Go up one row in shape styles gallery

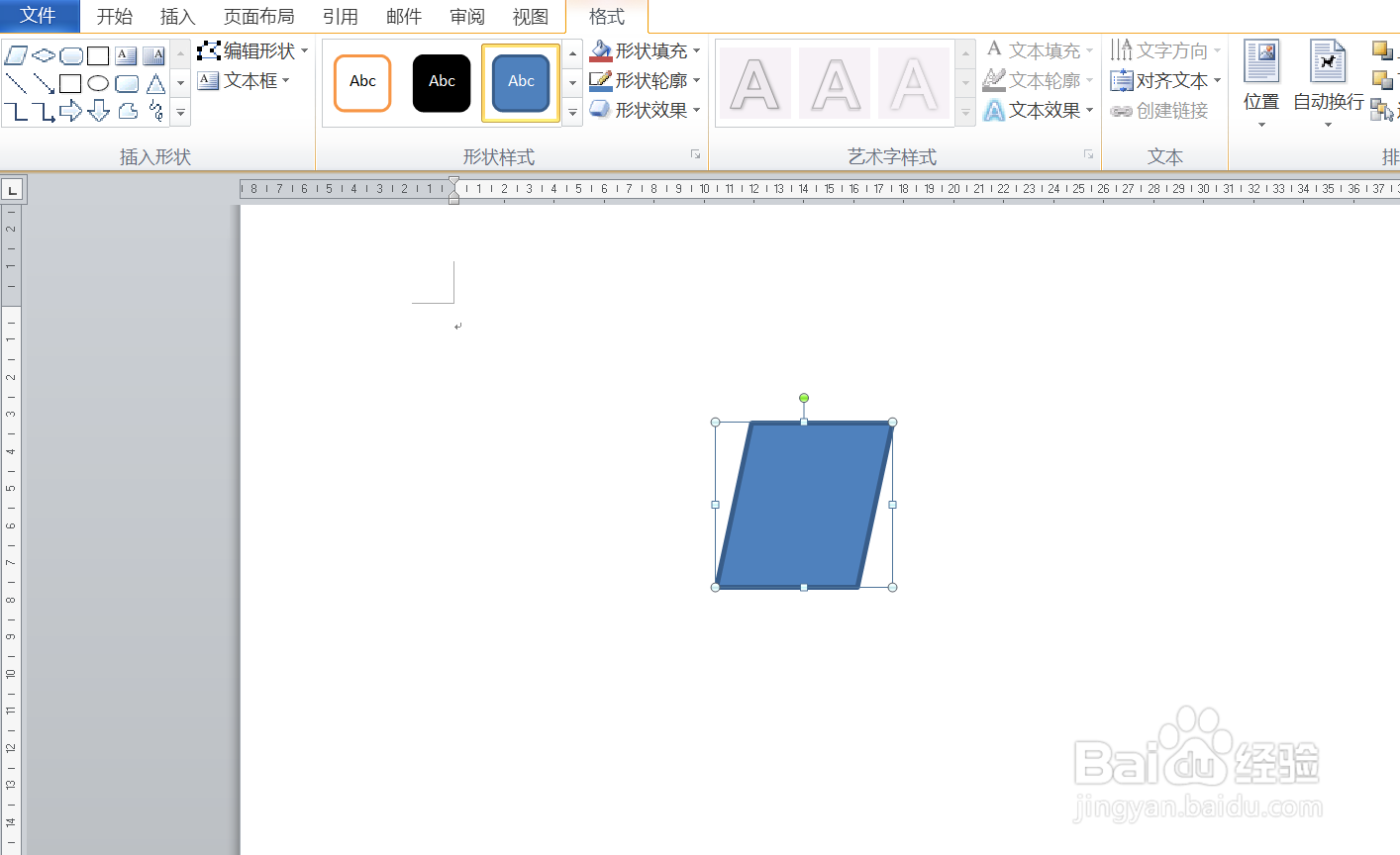pos(572,53)
